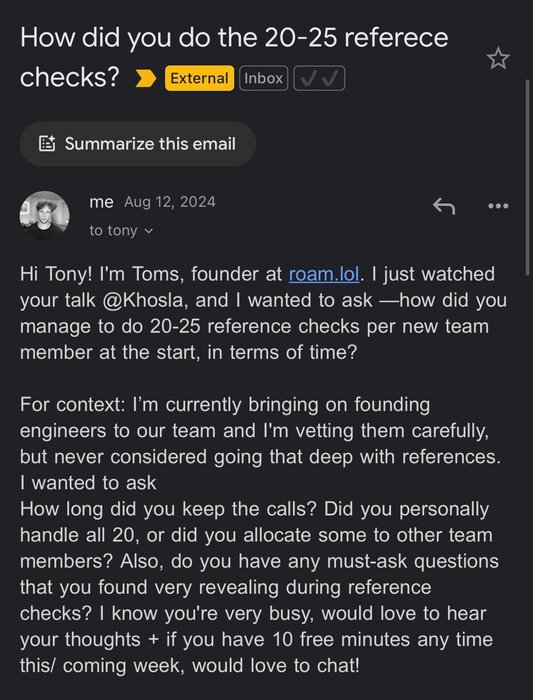533x700 pixels.
Task: Tap the subject 'How did you do the 20-25 referece checks?'
Action: 234,57
